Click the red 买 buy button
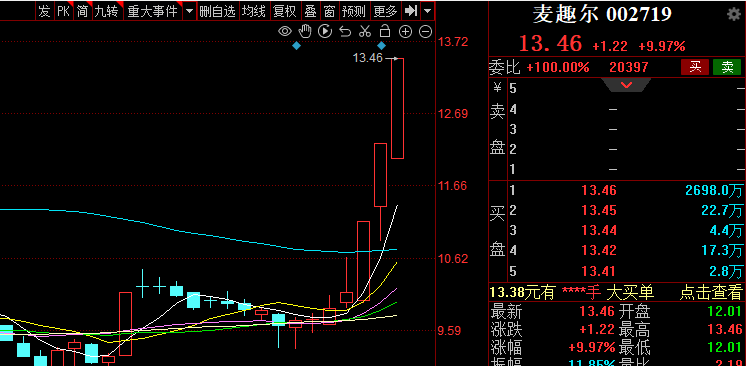Screen dimensions: 746x366 coord(695,67)
